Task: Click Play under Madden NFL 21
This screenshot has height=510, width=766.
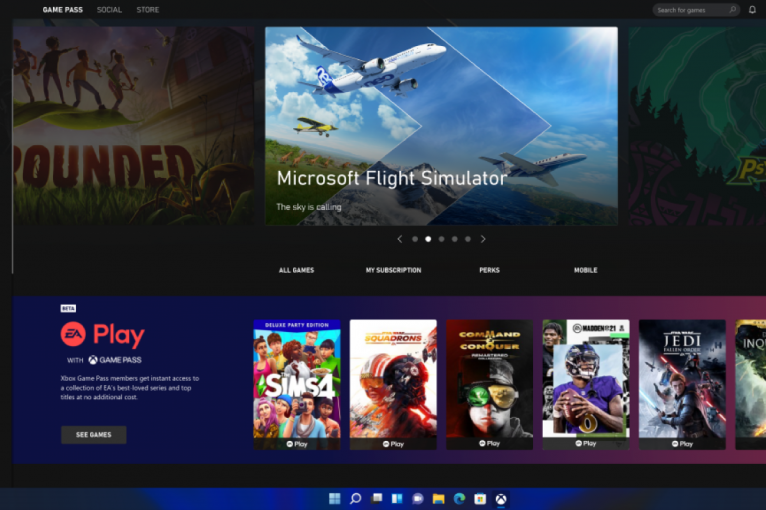Action: (x=586, y=444)
